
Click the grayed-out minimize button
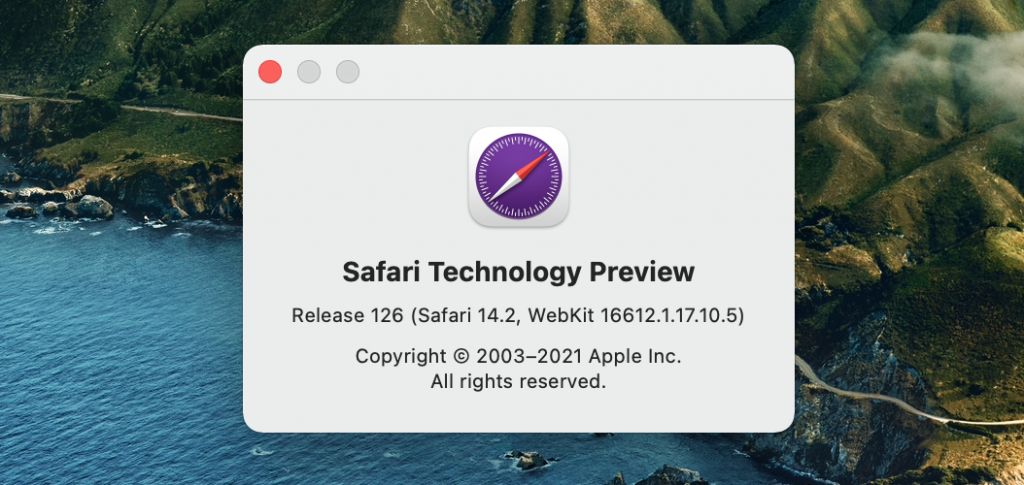[309, 72]
